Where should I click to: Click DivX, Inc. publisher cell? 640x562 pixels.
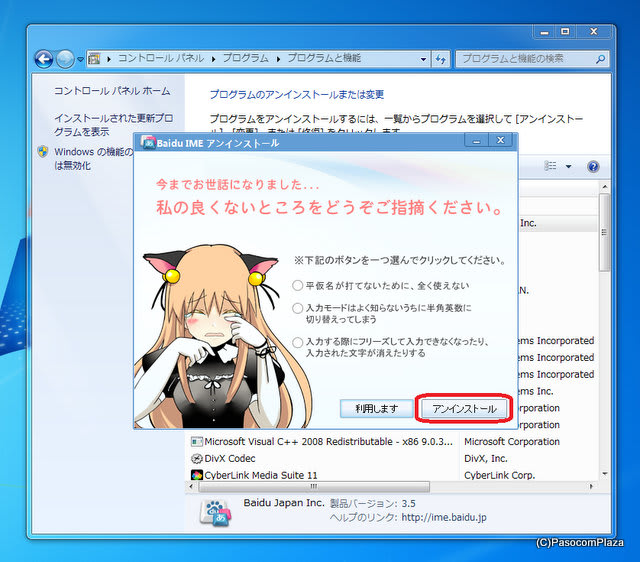coord(486,459)
